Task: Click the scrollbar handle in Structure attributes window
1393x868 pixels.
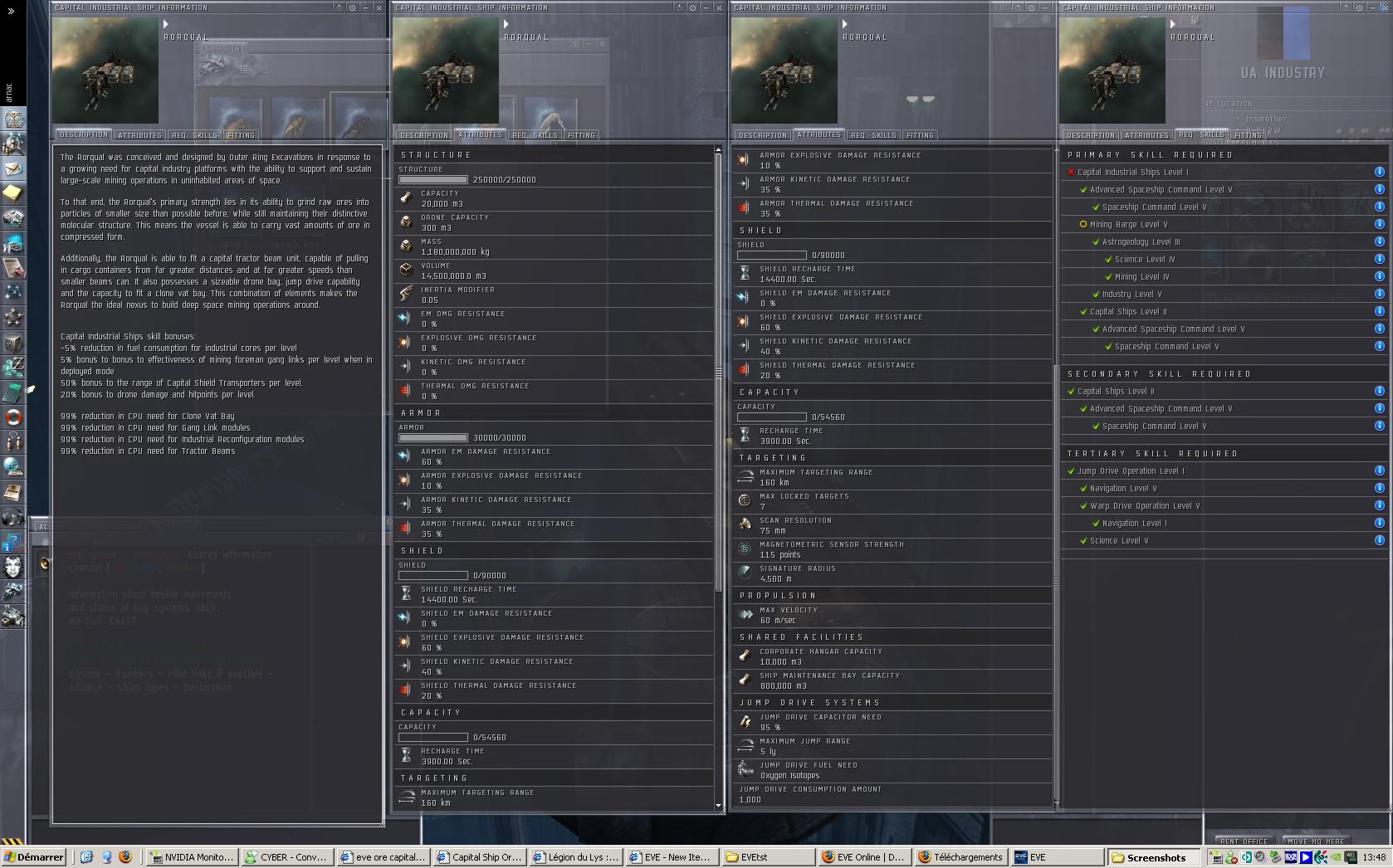Action: tap(718, 373)
